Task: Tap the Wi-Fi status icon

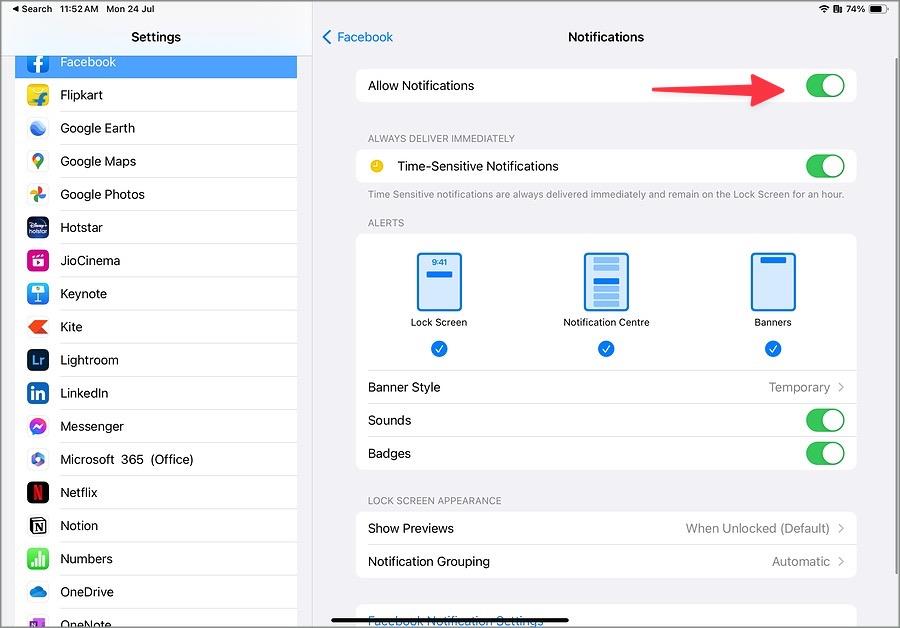Action: click(824, 9)
